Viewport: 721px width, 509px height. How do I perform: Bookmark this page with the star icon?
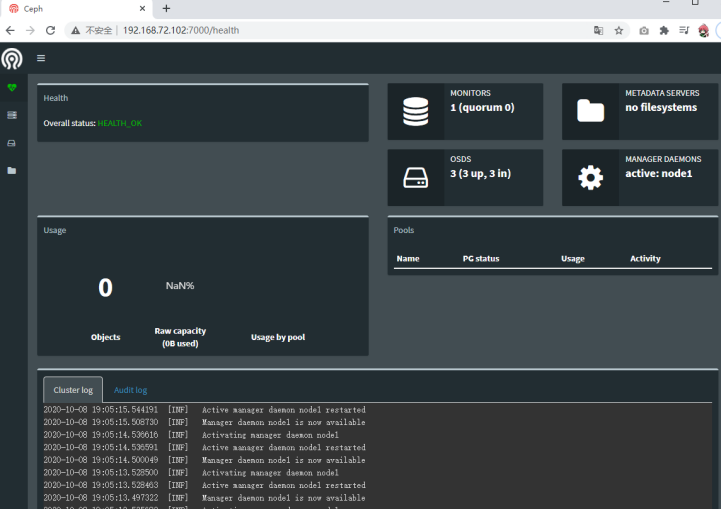(619, 30)
